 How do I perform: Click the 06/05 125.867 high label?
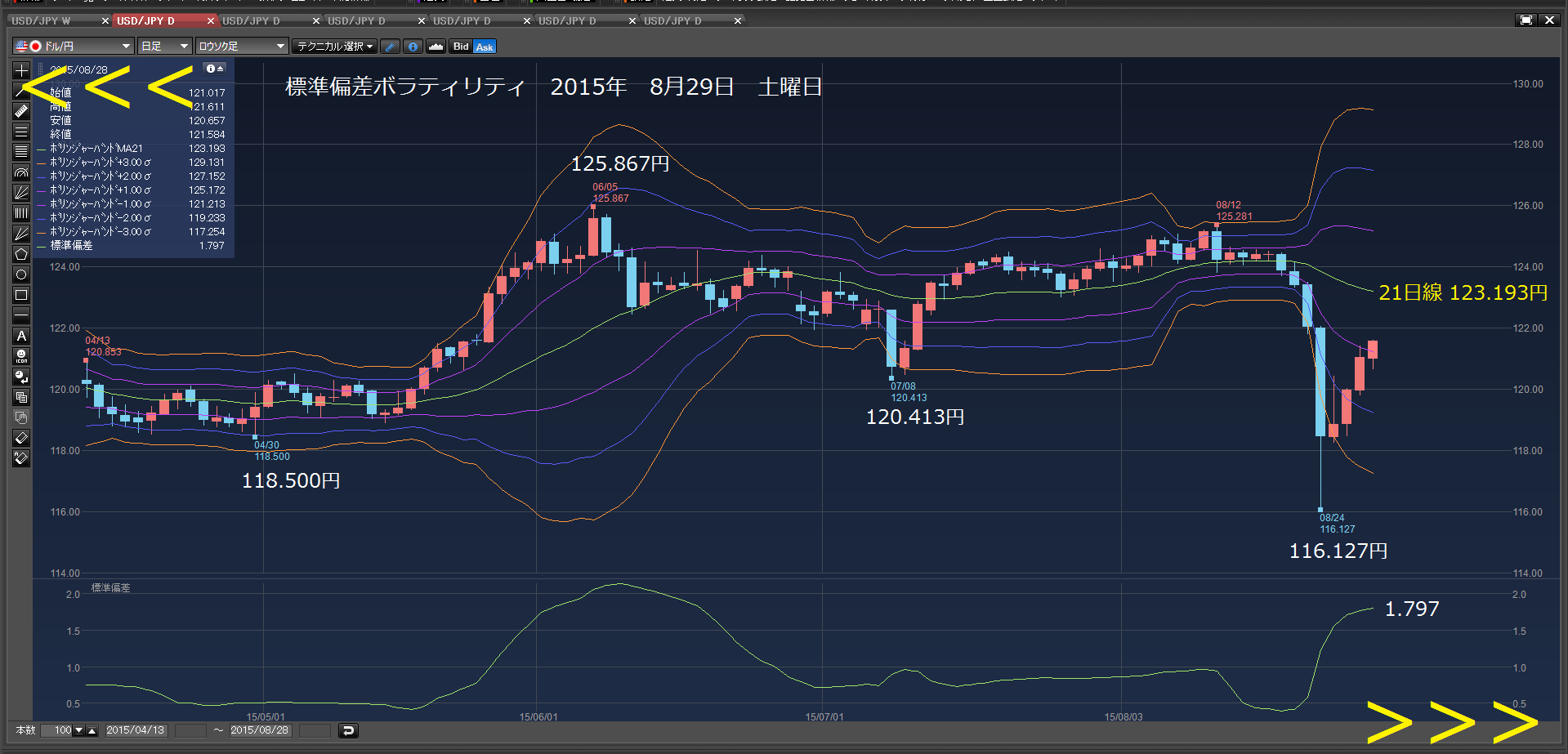[610, 193]
